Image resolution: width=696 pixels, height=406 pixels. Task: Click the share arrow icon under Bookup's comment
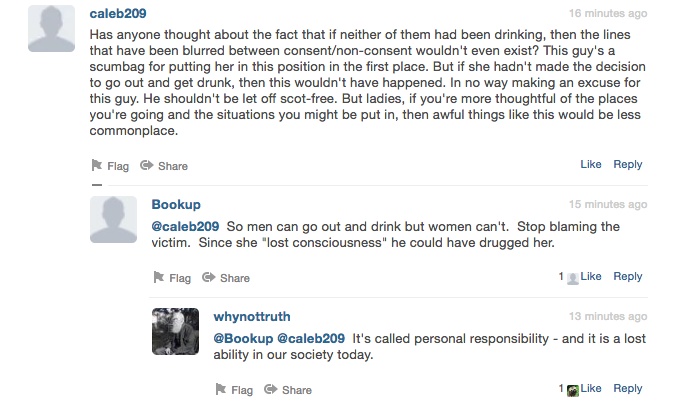[x=209, y=277]
